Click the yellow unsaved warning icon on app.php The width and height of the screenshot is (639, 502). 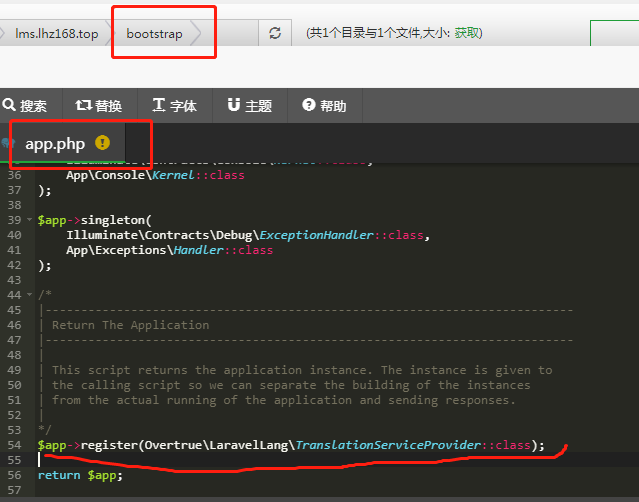(102, 143)
